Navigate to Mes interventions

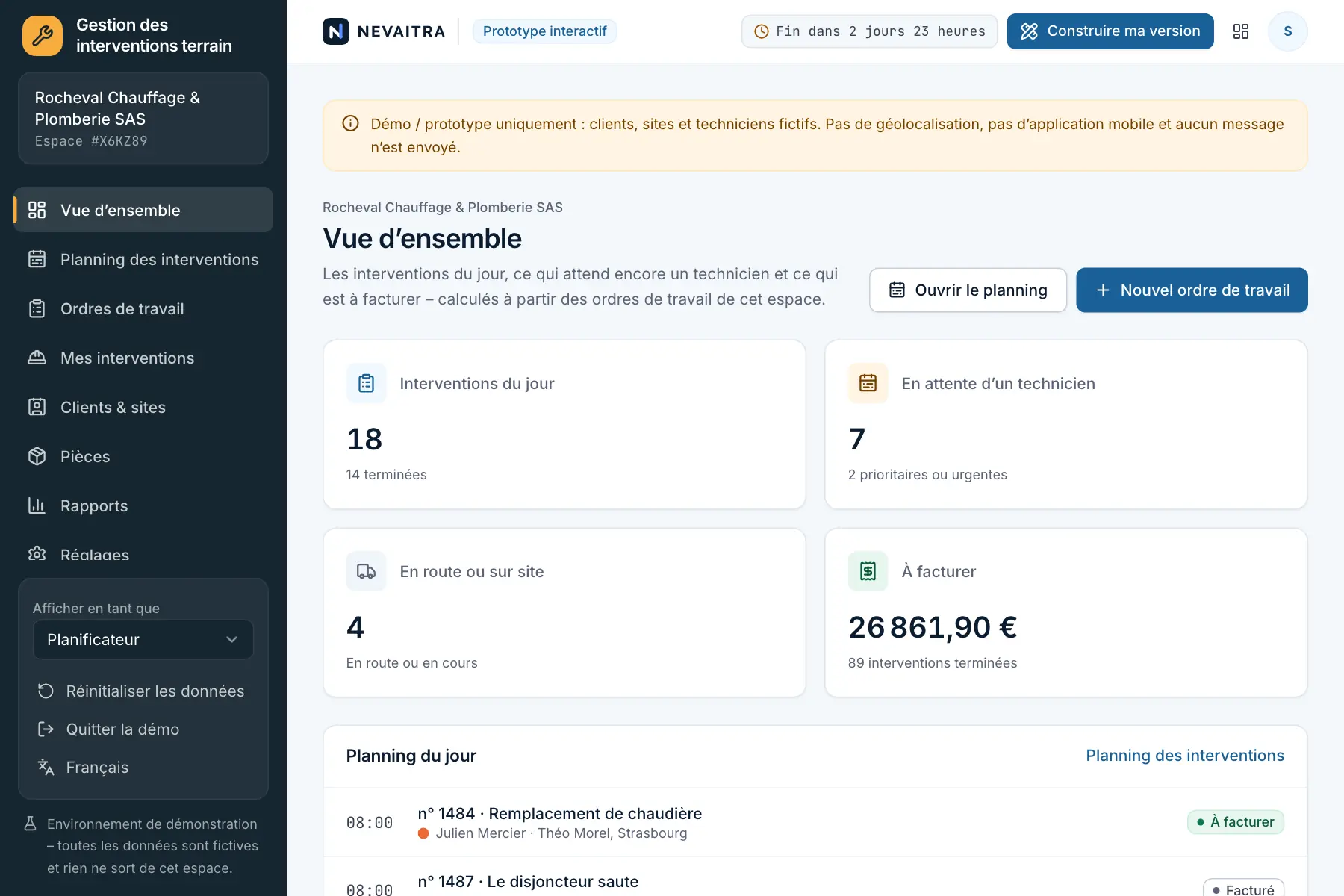143,358
